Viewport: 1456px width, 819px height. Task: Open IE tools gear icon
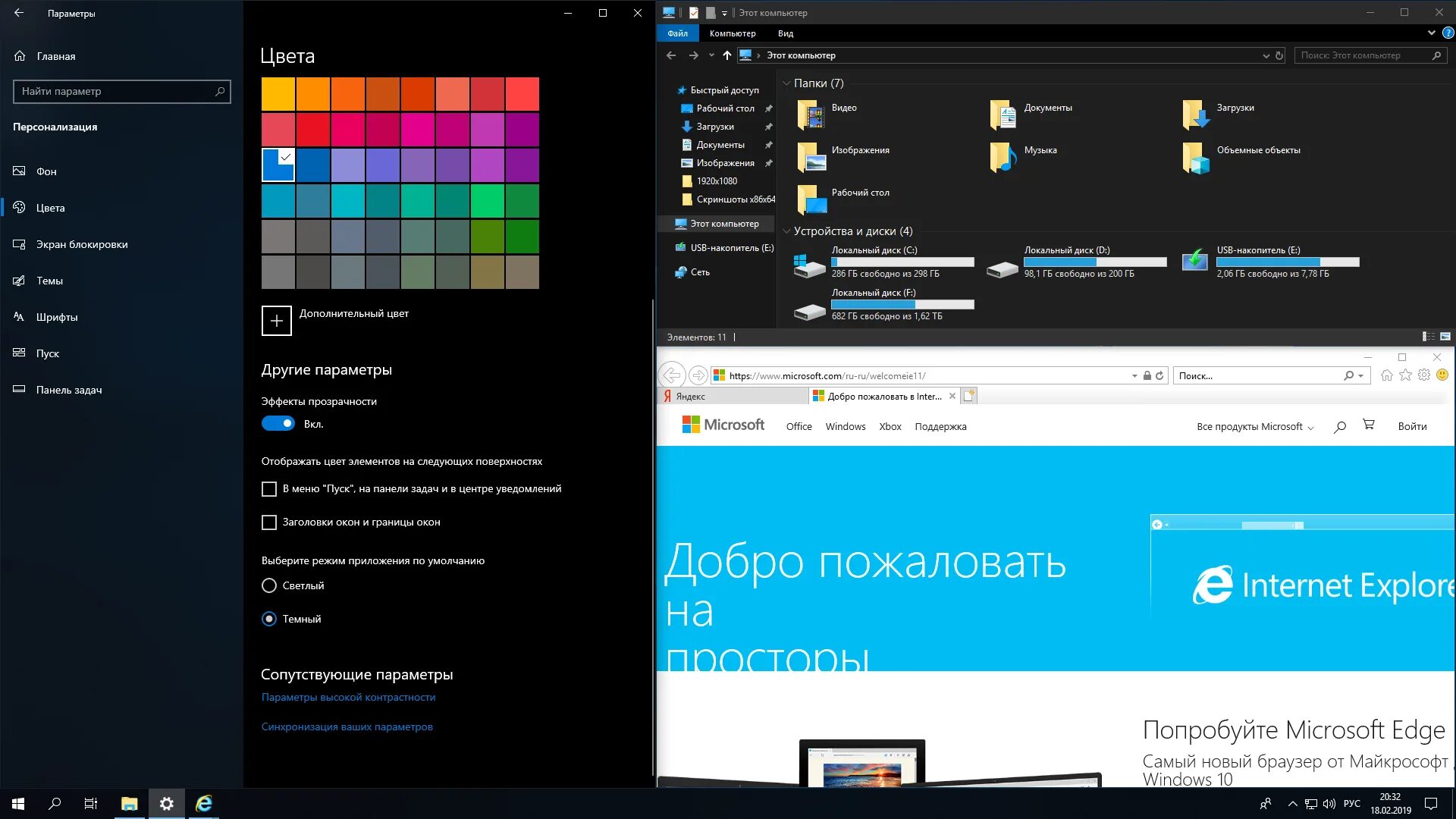point(1424,375)
